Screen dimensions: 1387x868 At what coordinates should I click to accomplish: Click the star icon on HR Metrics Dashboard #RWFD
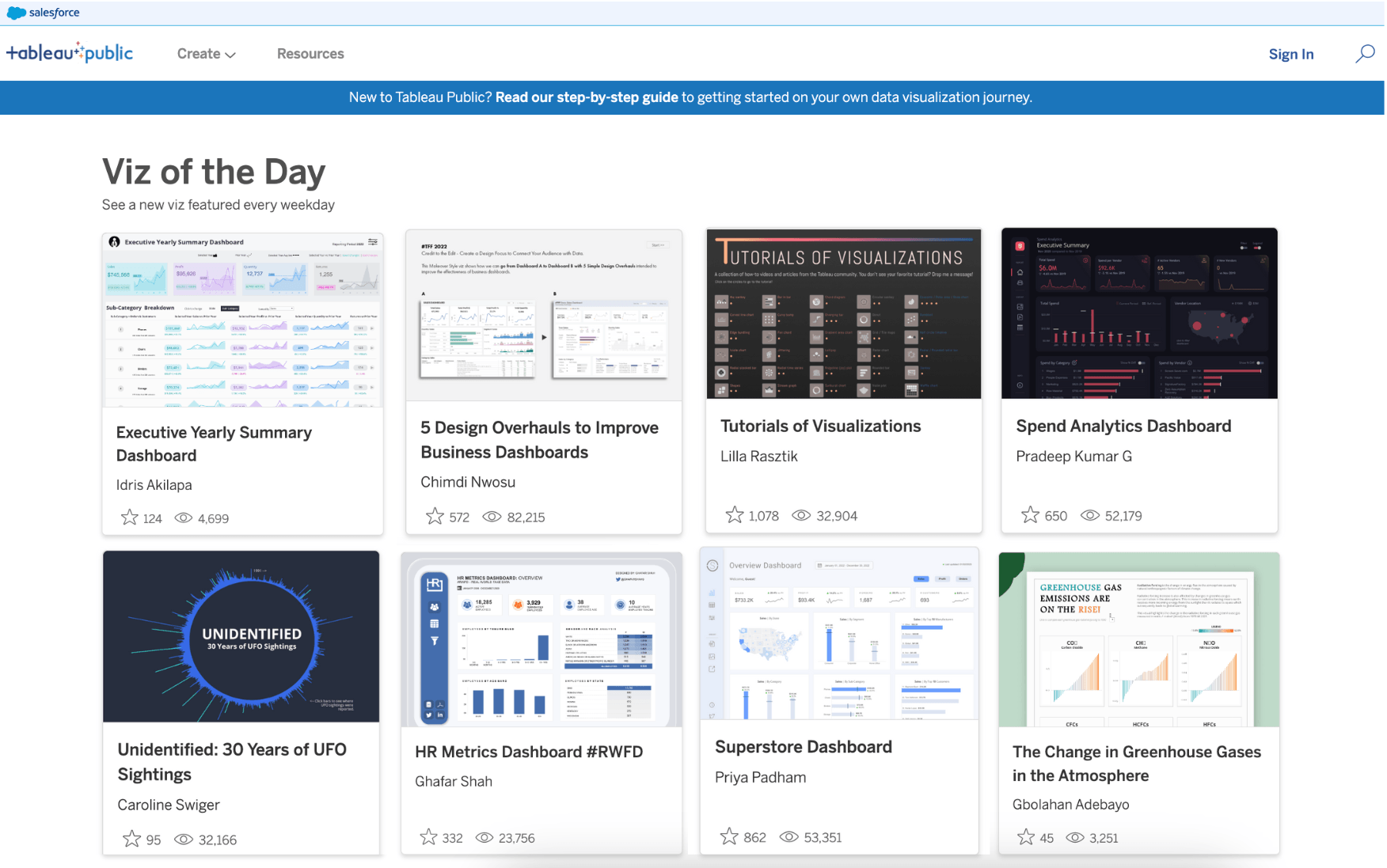[427, 837]
